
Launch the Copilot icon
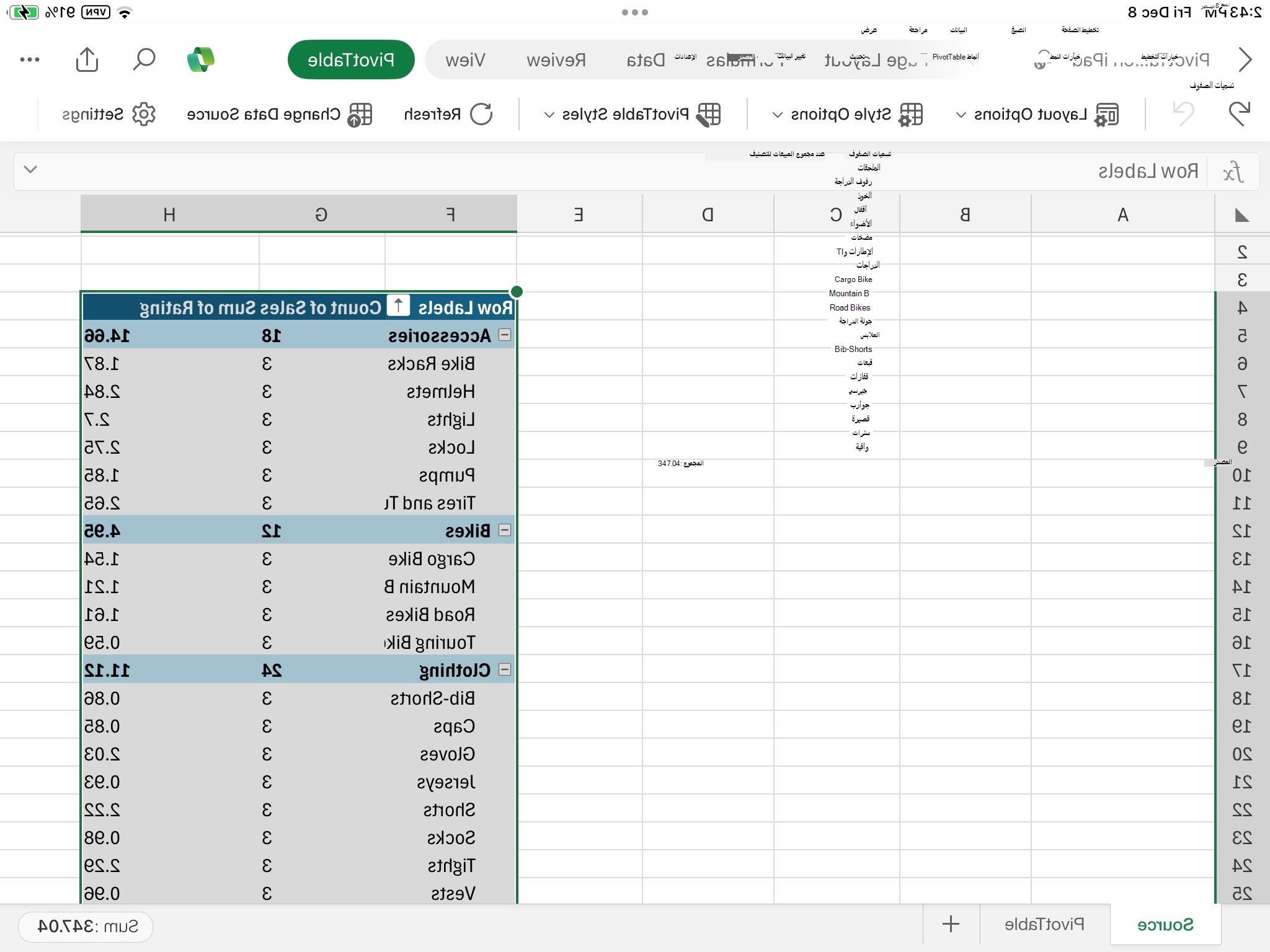(200, 59)
